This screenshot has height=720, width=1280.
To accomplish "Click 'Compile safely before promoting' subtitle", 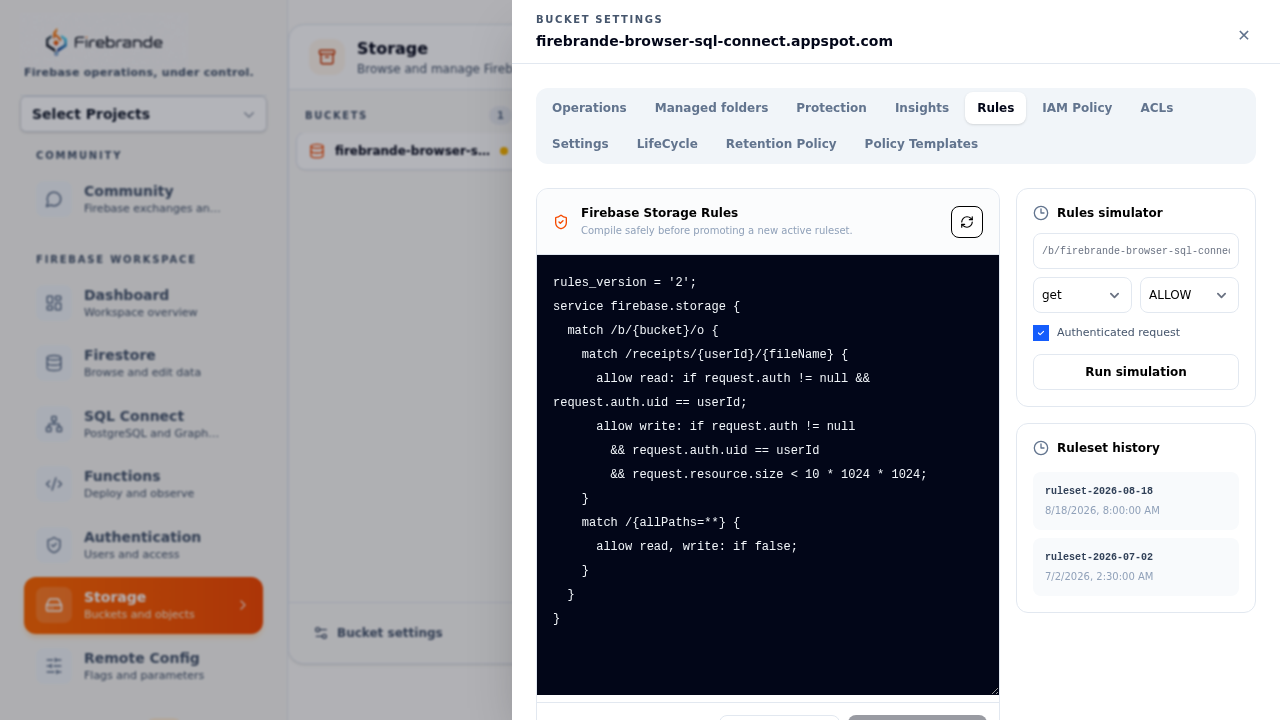I will [717, 230].
